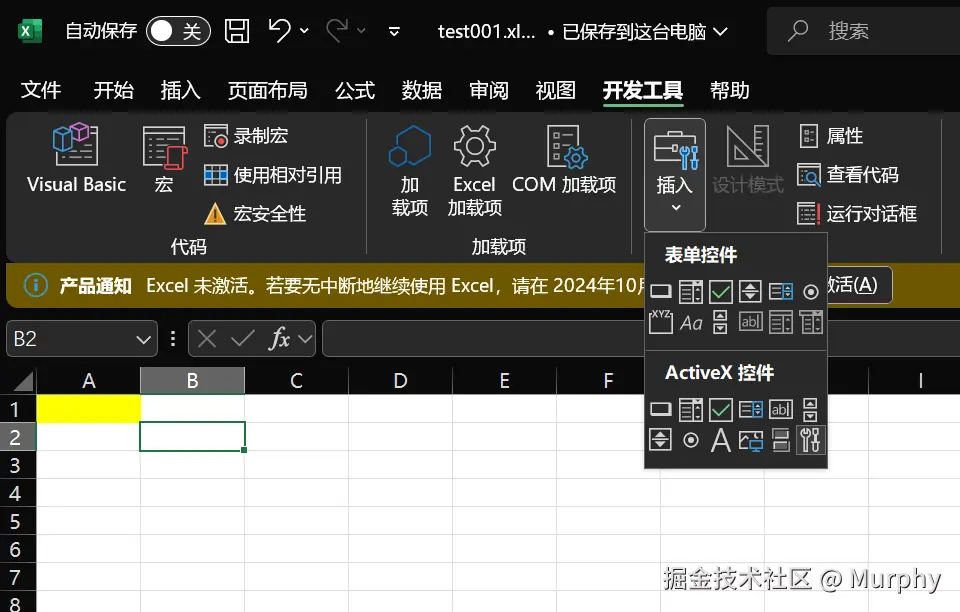Insert an ActiveX image control
960x612 pixels.
751,441
